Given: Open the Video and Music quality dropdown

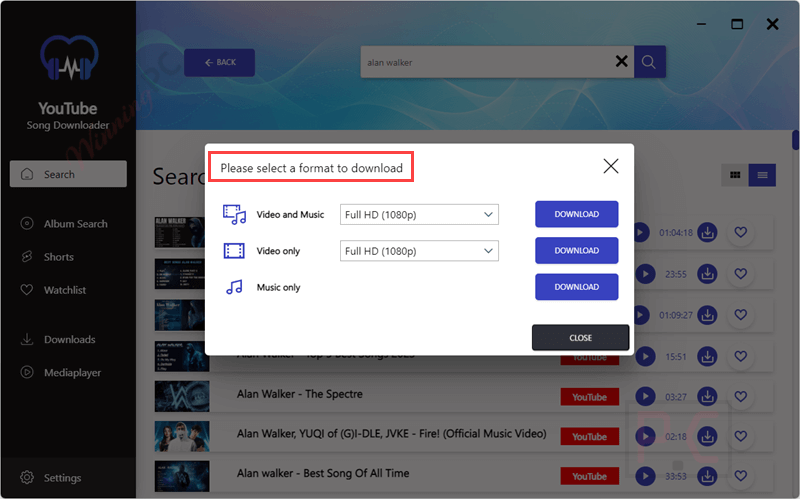Looking at the screenshot, I should pos(419,215).
